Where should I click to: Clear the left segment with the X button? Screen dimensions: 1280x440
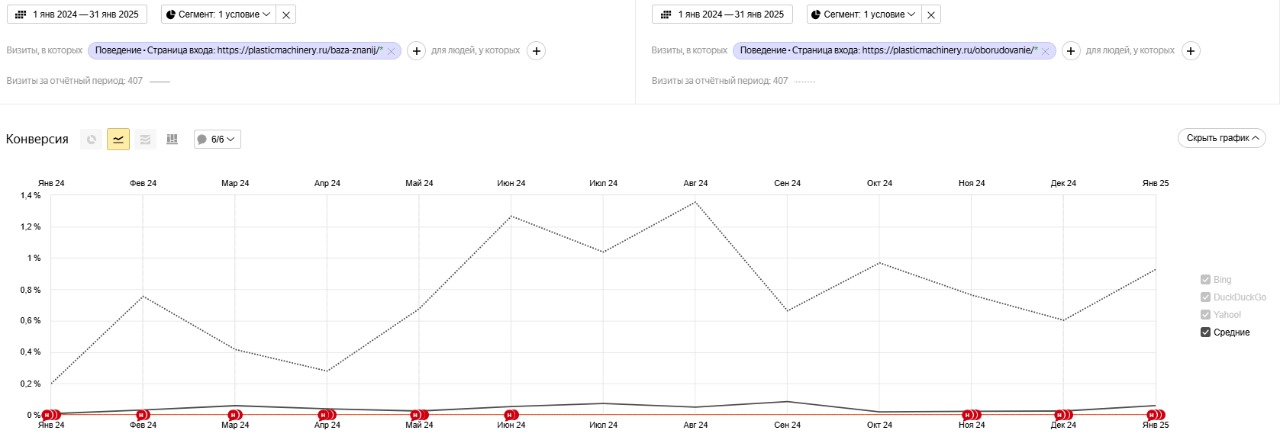286,15
